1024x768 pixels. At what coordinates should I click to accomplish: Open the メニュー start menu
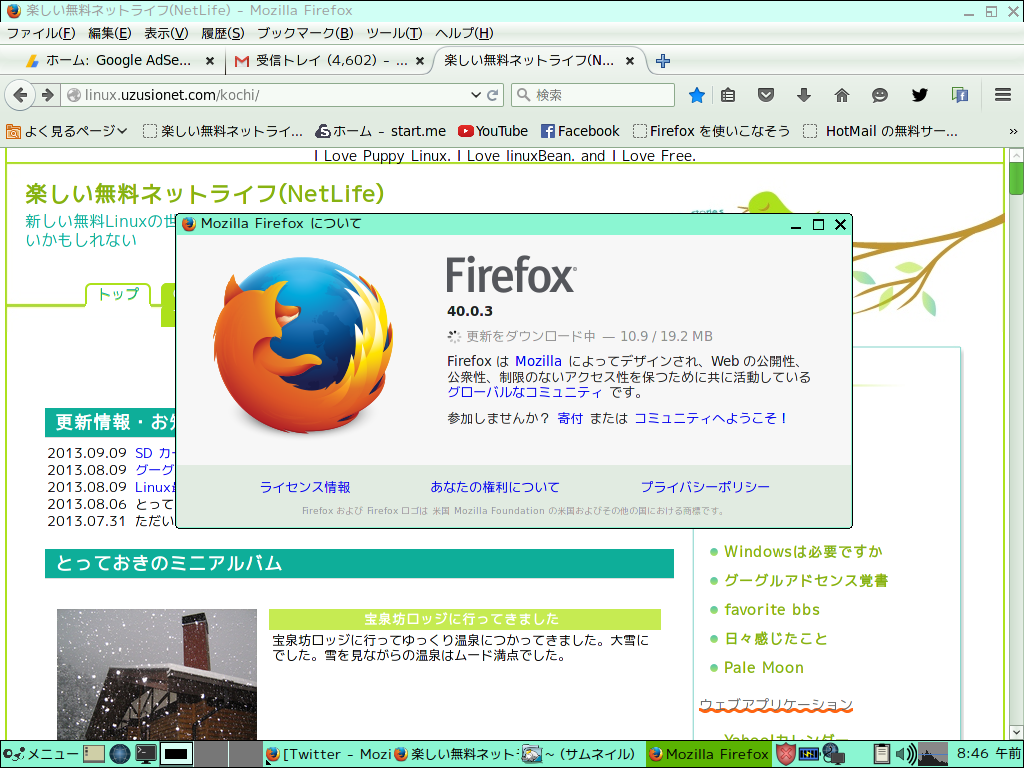(x=40, y=754)
